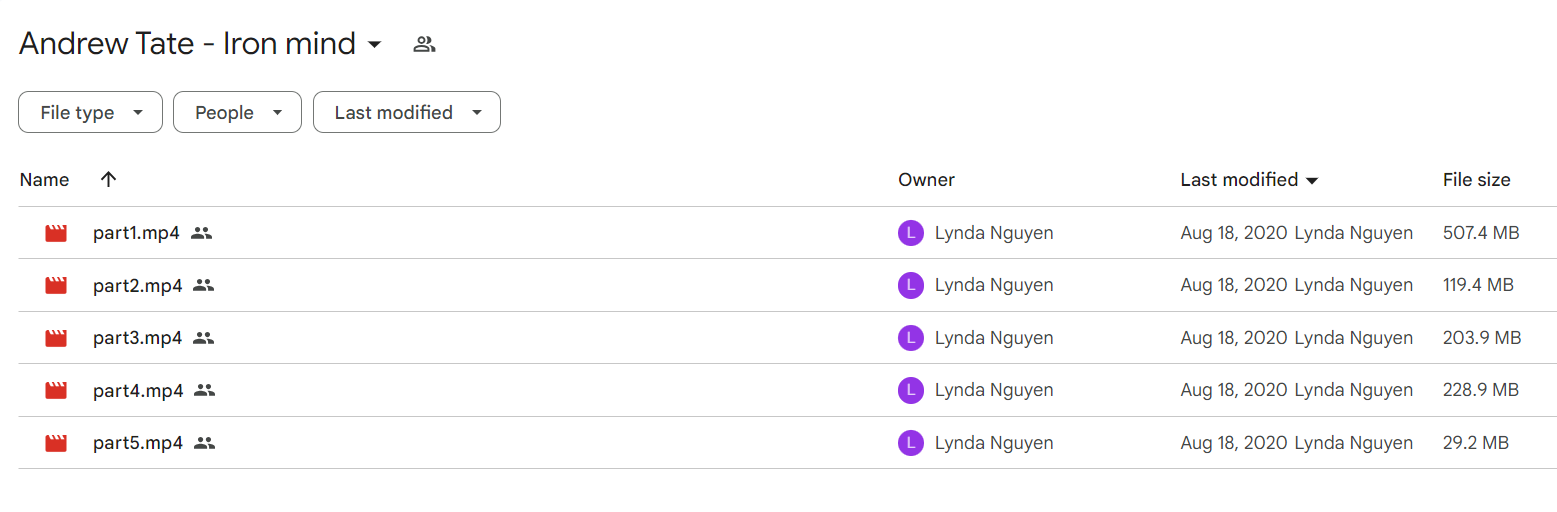Click the shared icon next to part1.mp4

201,233
